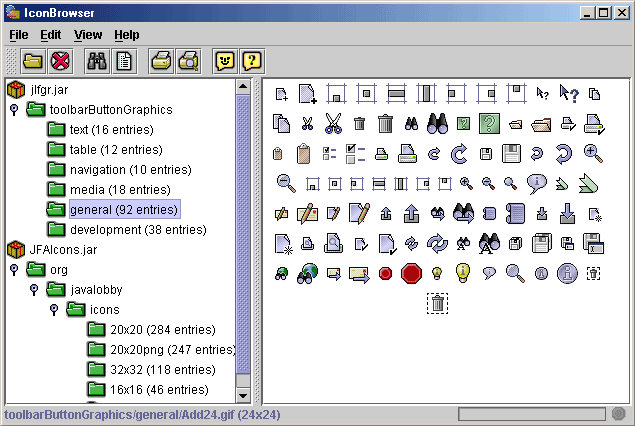
Task: Select the large red Stop sign icon
Action: (411, 272)
